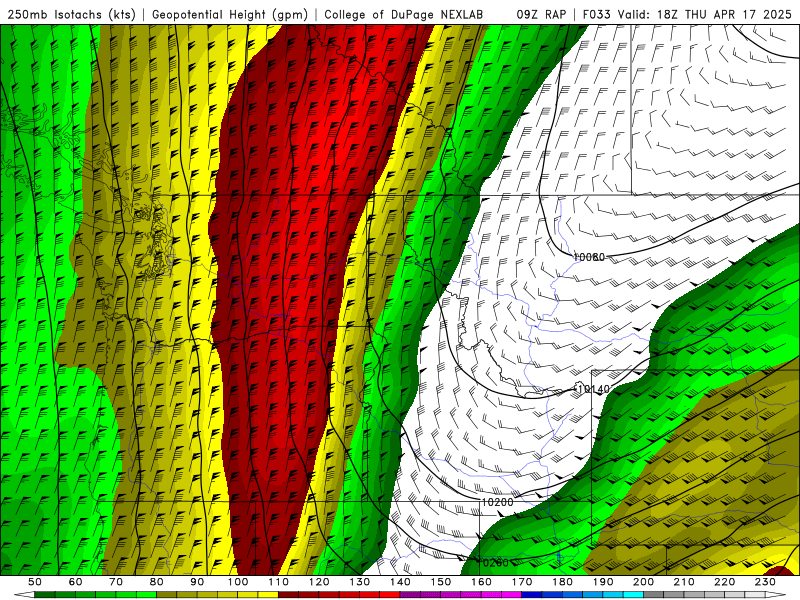Click the 220 value on color scale
This screenshot has width=800, height=600.
pyautogui.click(x=724, y=582)
